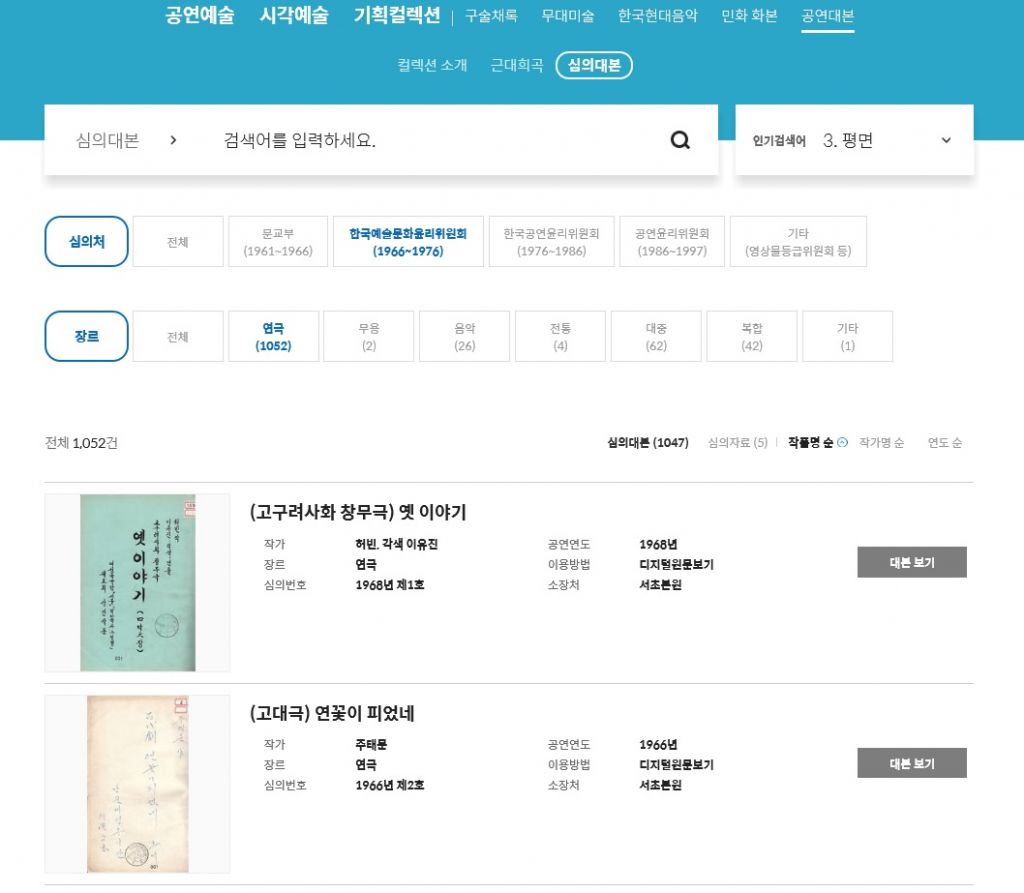Sort results by 연도 순
Image resolution: width=1024 pixels, height=893 pixels.
click(x=944, y=443)
